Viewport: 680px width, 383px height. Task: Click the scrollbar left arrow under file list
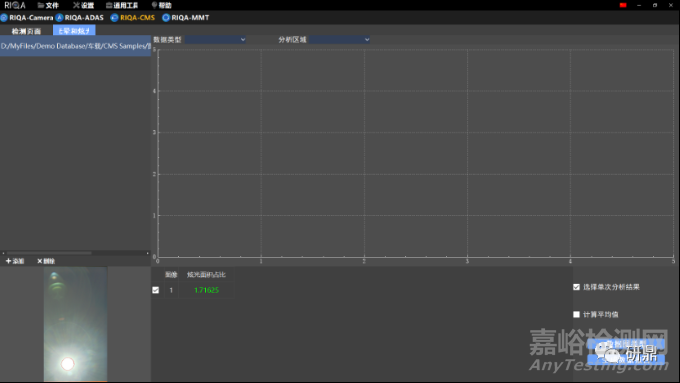[x=3, y=253]
